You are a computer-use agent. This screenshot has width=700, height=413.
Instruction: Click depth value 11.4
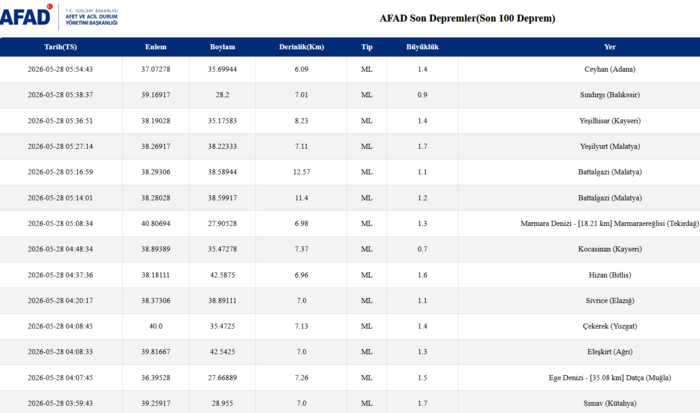[301, 198]
